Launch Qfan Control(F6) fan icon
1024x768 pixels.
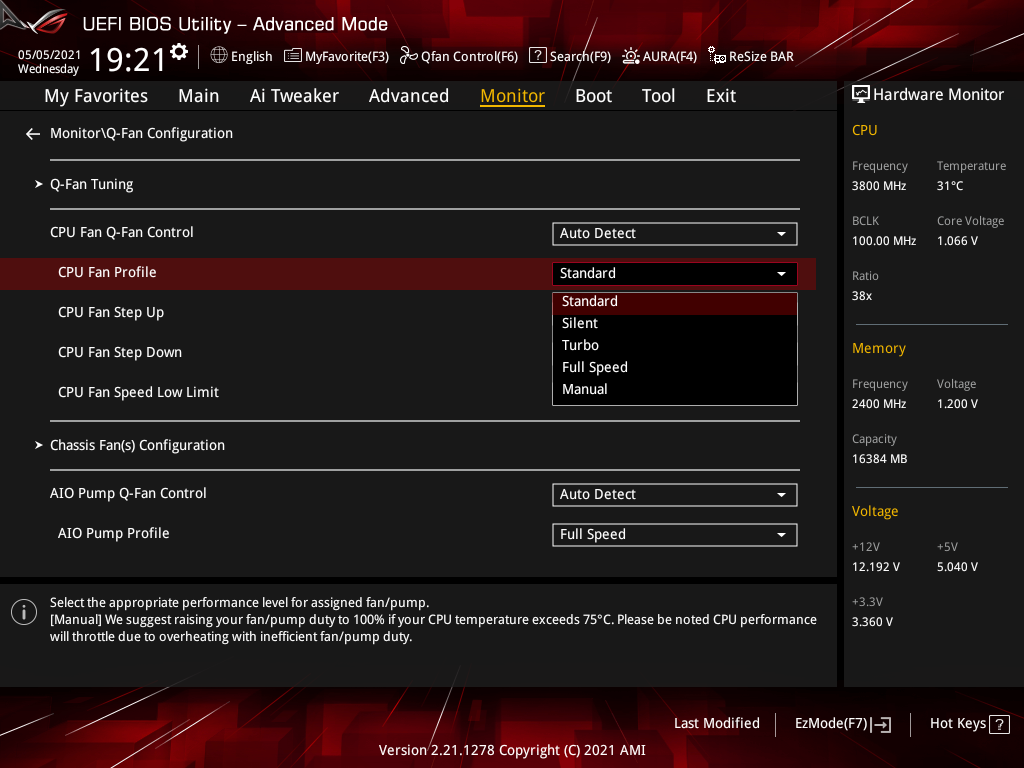pyautogui.click(x=408, y=56)
